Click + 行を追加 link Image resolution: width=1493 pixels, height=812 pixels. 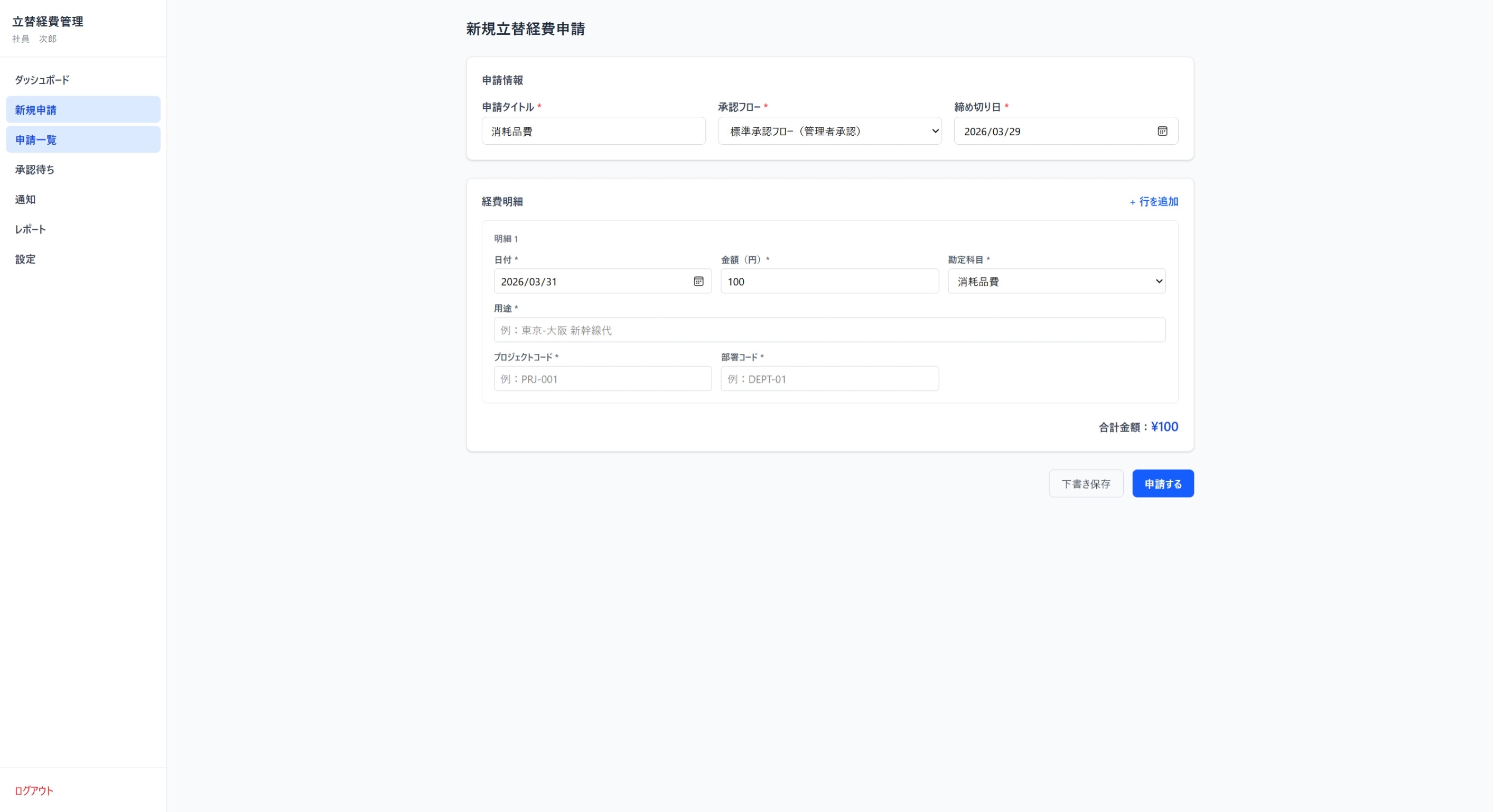pos(1153,202)
